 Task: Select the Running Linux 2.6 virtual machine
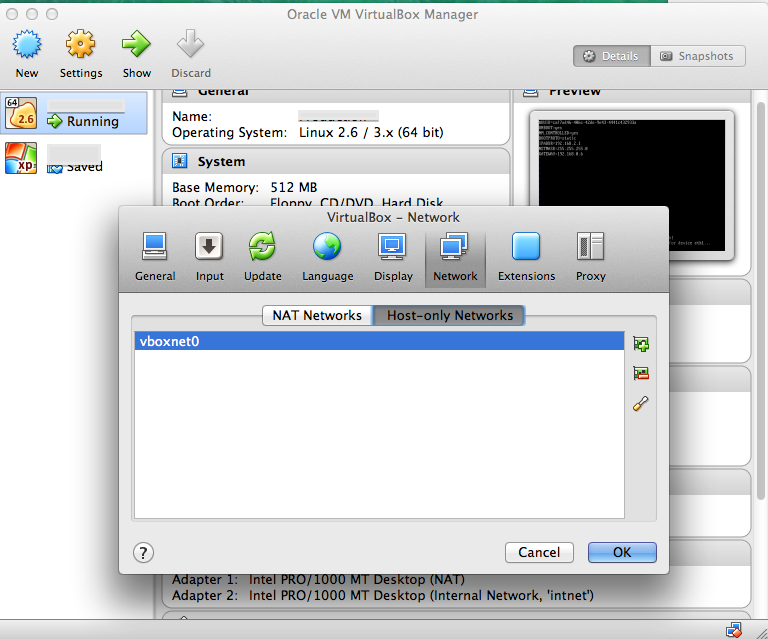[x=73, y=113]
